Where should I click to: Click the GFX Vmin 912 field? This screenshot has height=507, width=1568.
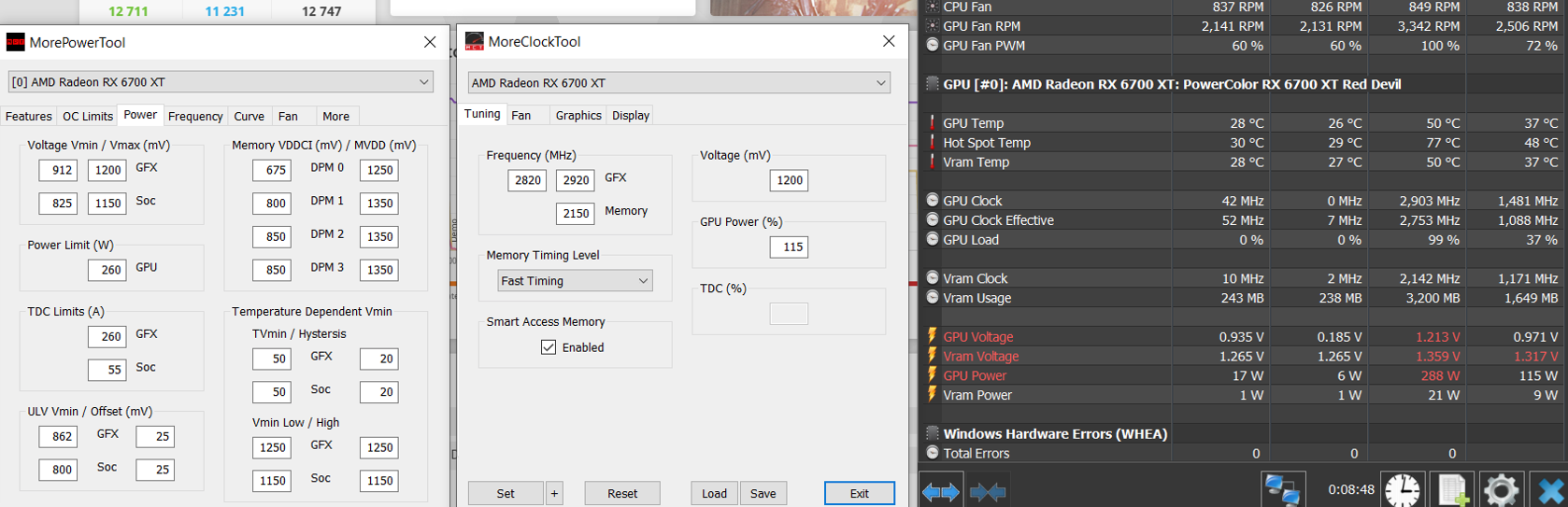coord(58,170)
